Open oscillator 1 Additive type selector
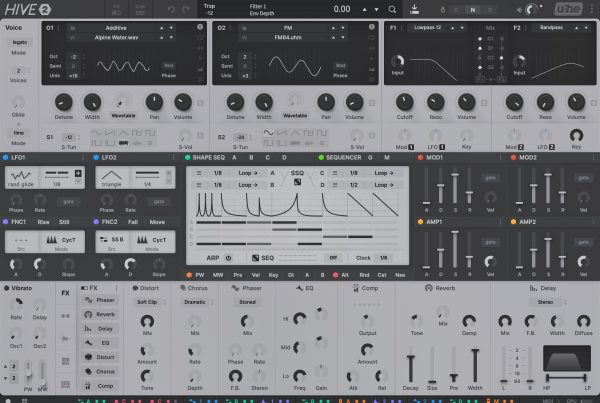The height and width of the screenshot is (403, 600). [116, 28]
